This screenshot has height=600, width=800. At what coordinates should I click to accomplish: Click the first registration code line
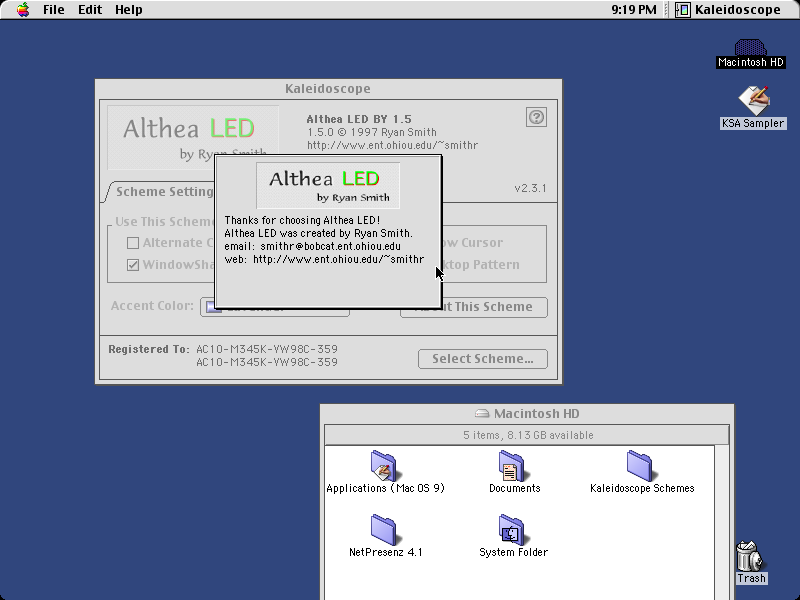tap(267, 349)
